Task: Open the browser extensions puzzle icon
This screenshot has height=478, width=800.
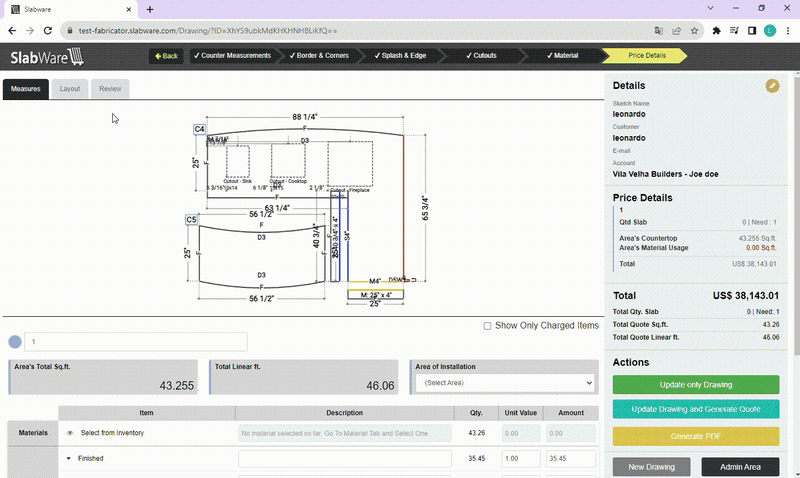Action: 716,31
